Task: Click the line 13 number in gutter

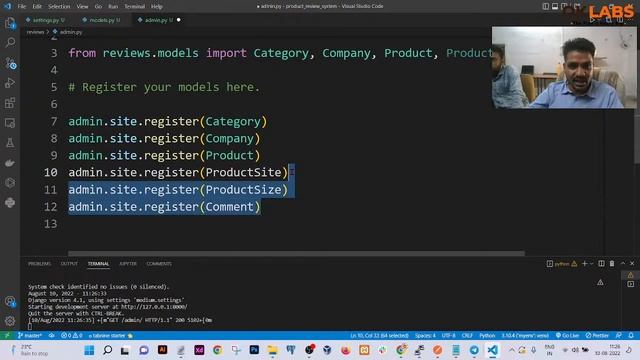Action: [x=51, y=224]
